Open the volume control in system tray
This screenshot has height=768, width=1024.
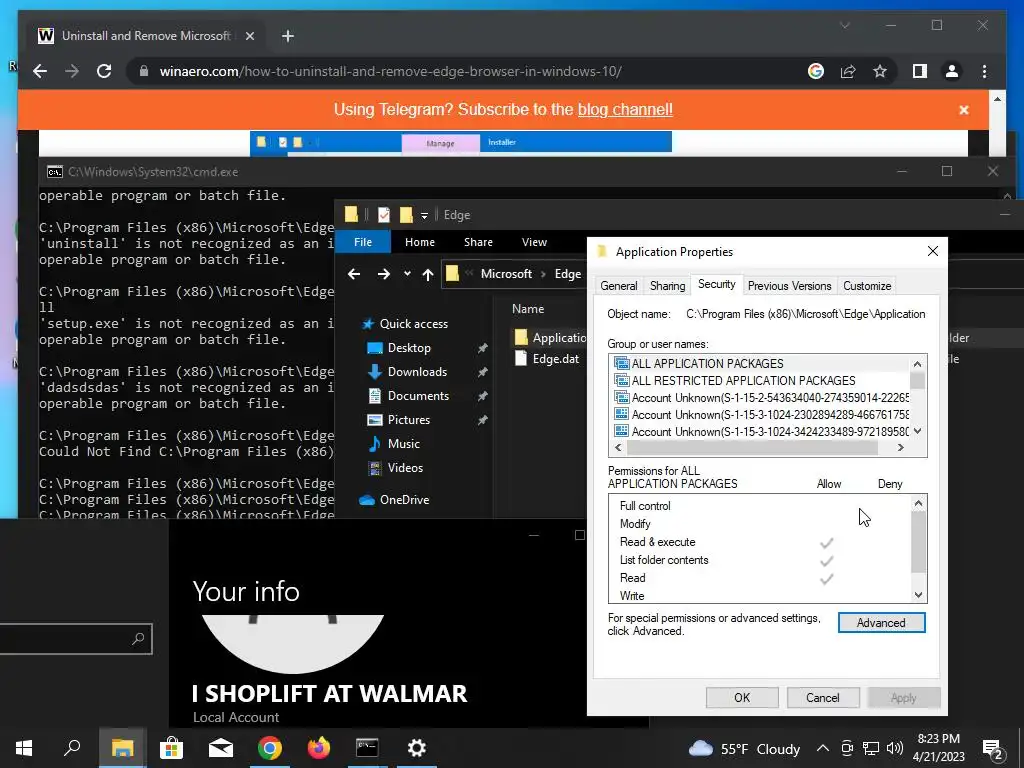tap(895, 748)
